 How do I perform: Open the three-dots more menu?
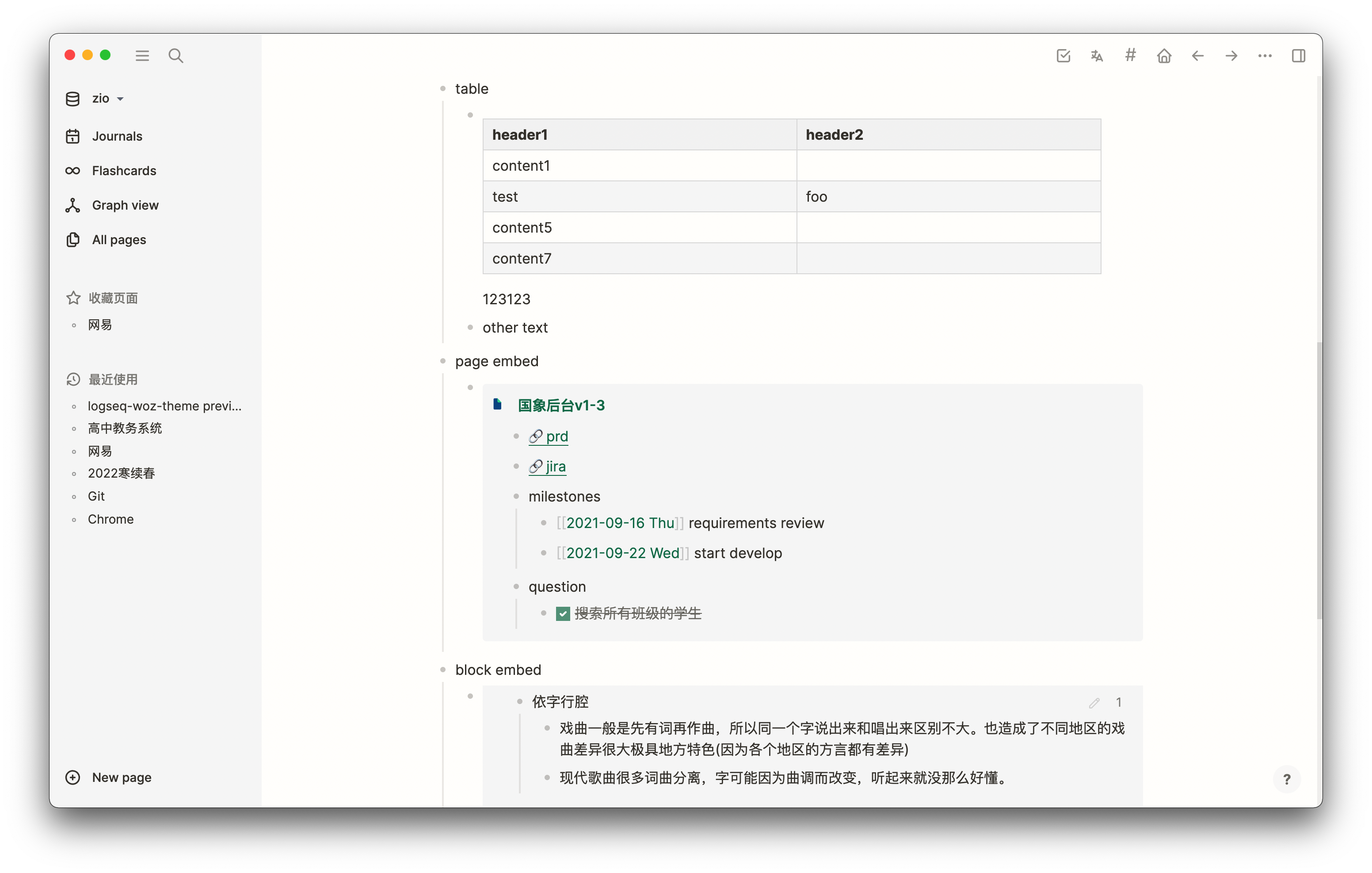coord(1265,55)
